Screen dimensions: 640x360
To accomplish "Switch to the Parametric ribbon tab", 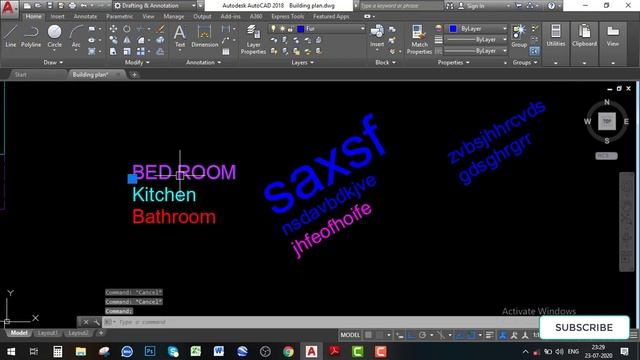I will (x=119, y=16).
